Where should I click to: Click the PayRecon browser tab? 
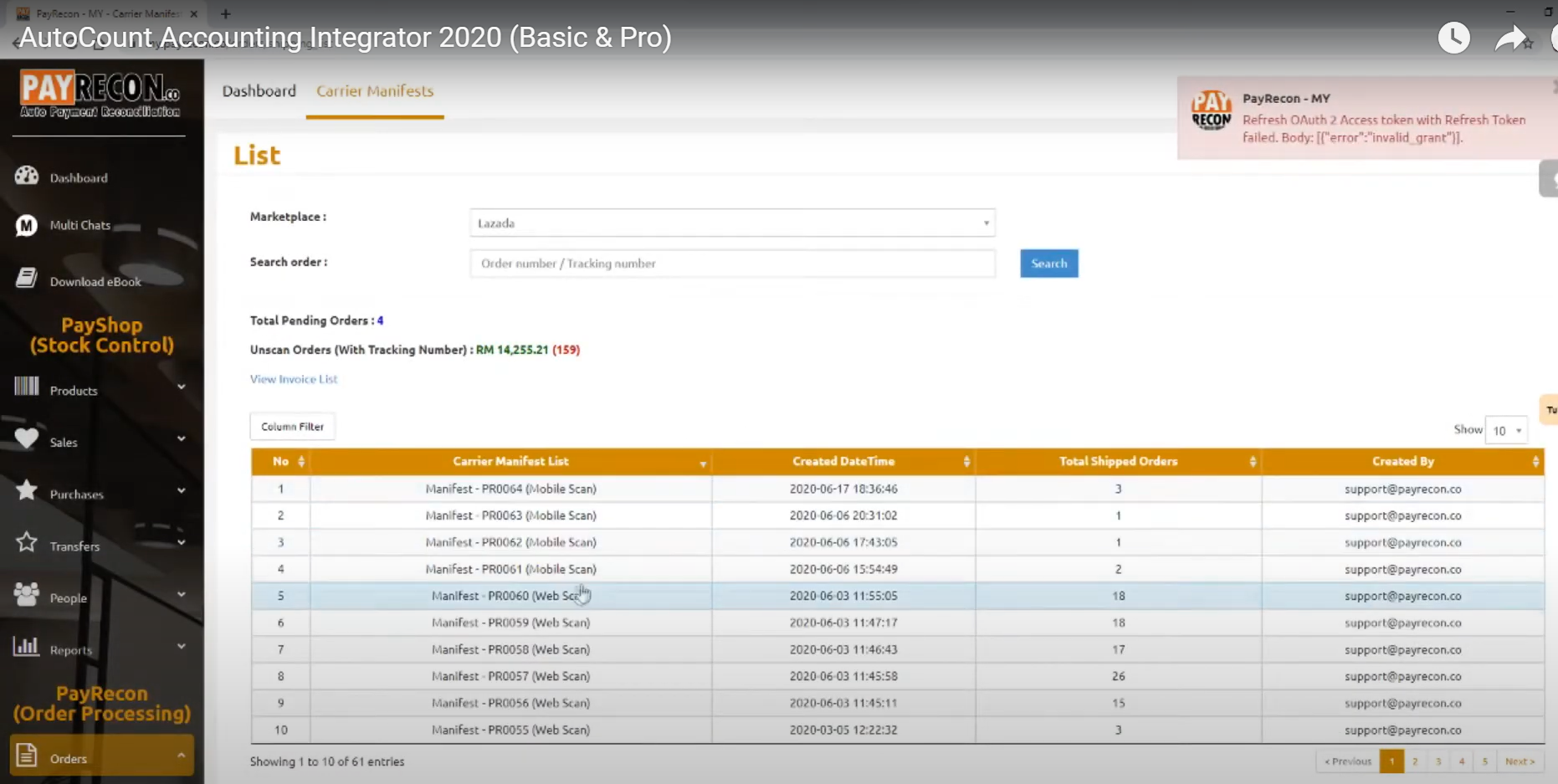coord(107,13)
